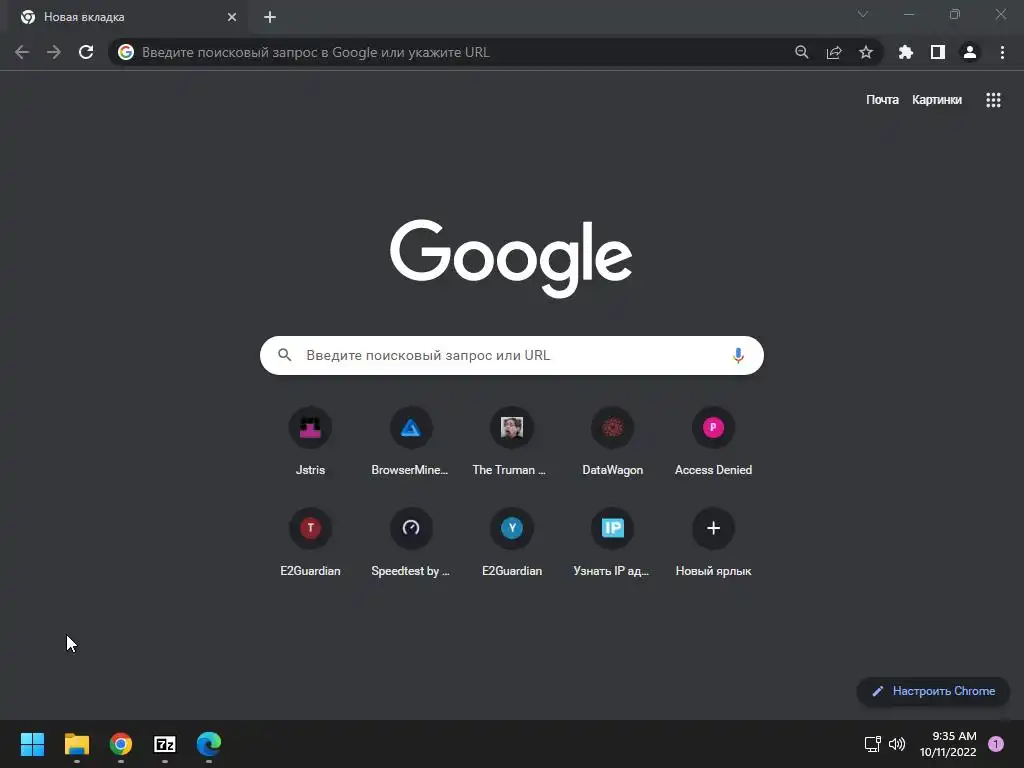Open the E2Guardian shortcut with blue Y
Viewport: 1024px width, 768px height.
coord(511,542)
